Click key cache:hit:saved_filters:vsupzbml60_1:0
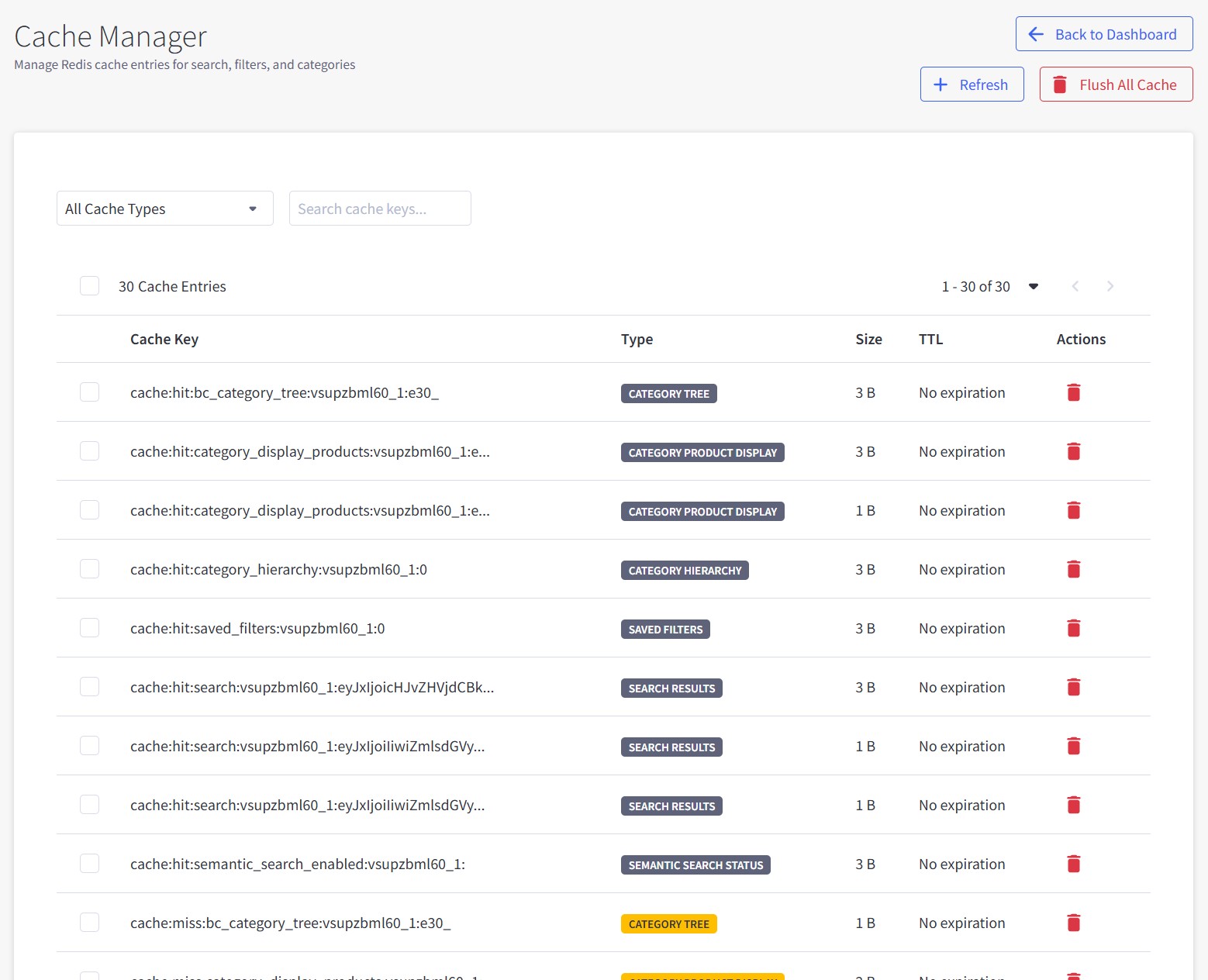Image resolution: width=1208 pixels, height=980 pixels. pyautogui.click(x=257, y=628)
